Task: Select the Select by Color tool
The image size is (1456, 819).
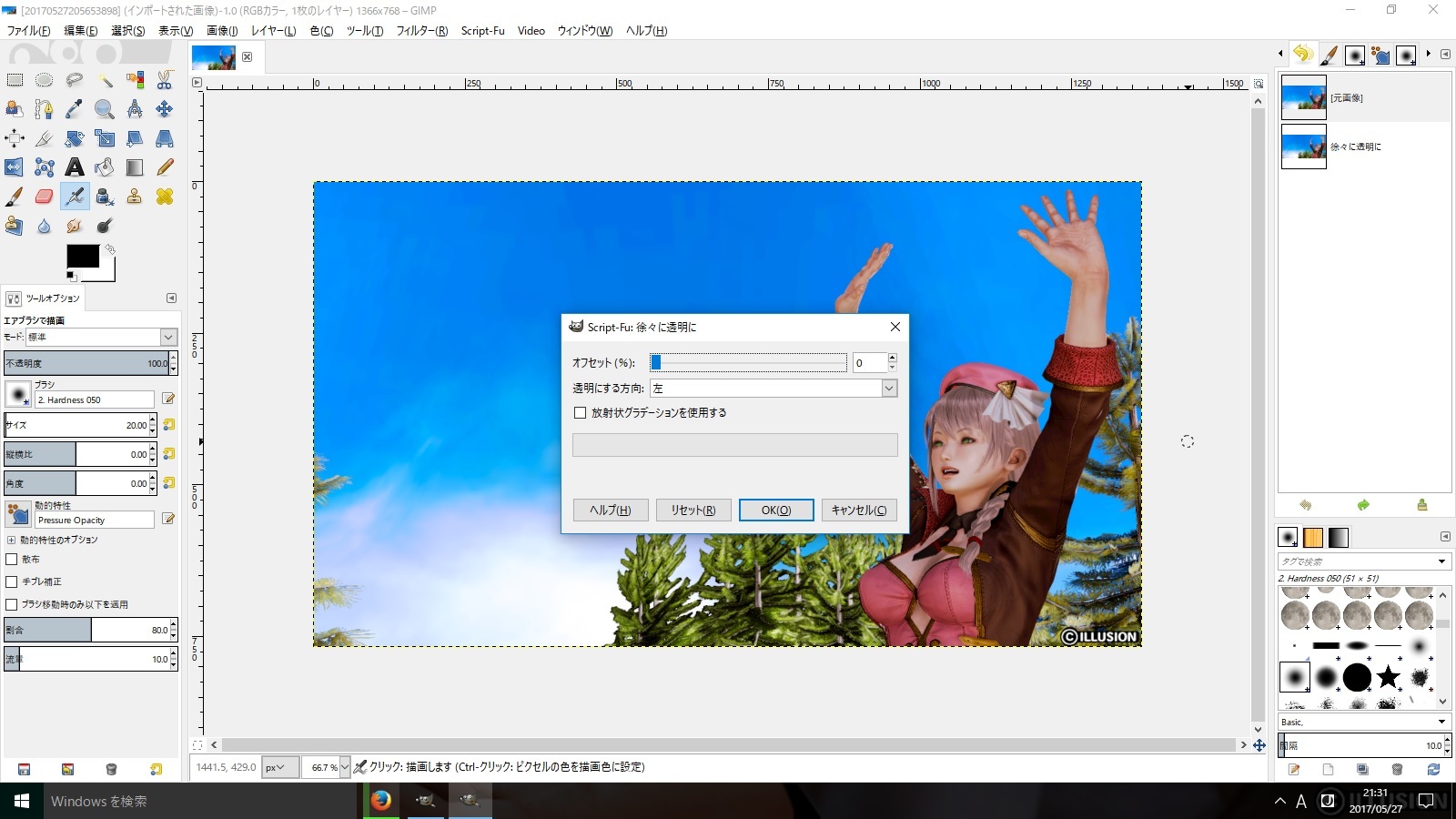Action: (x=135, y=80)
